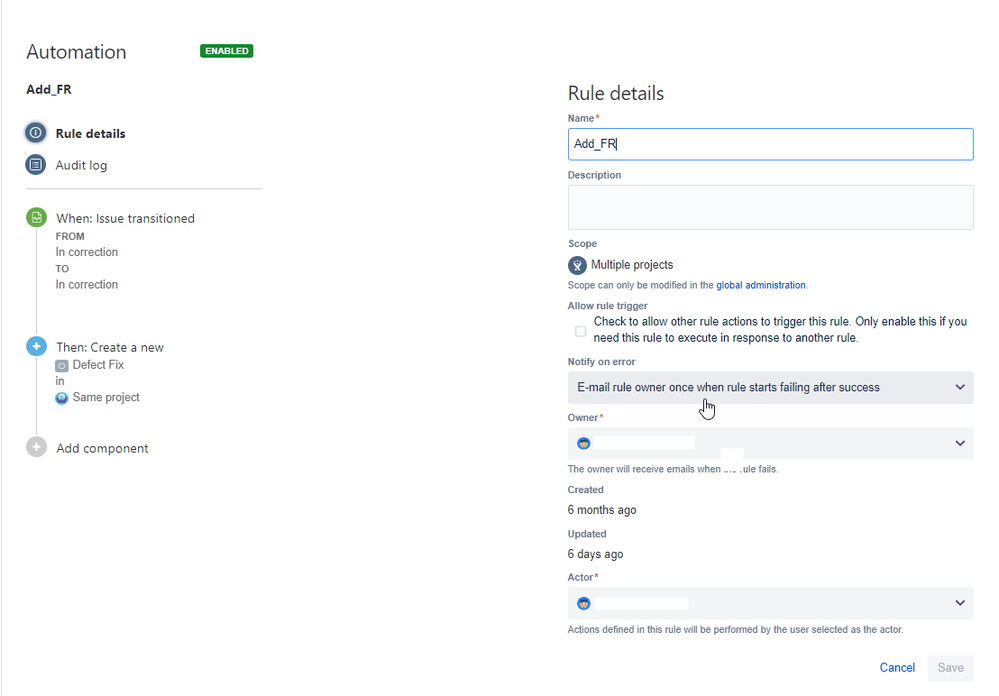
Task: Click the TO In correction status text
Action: (87, 284)
